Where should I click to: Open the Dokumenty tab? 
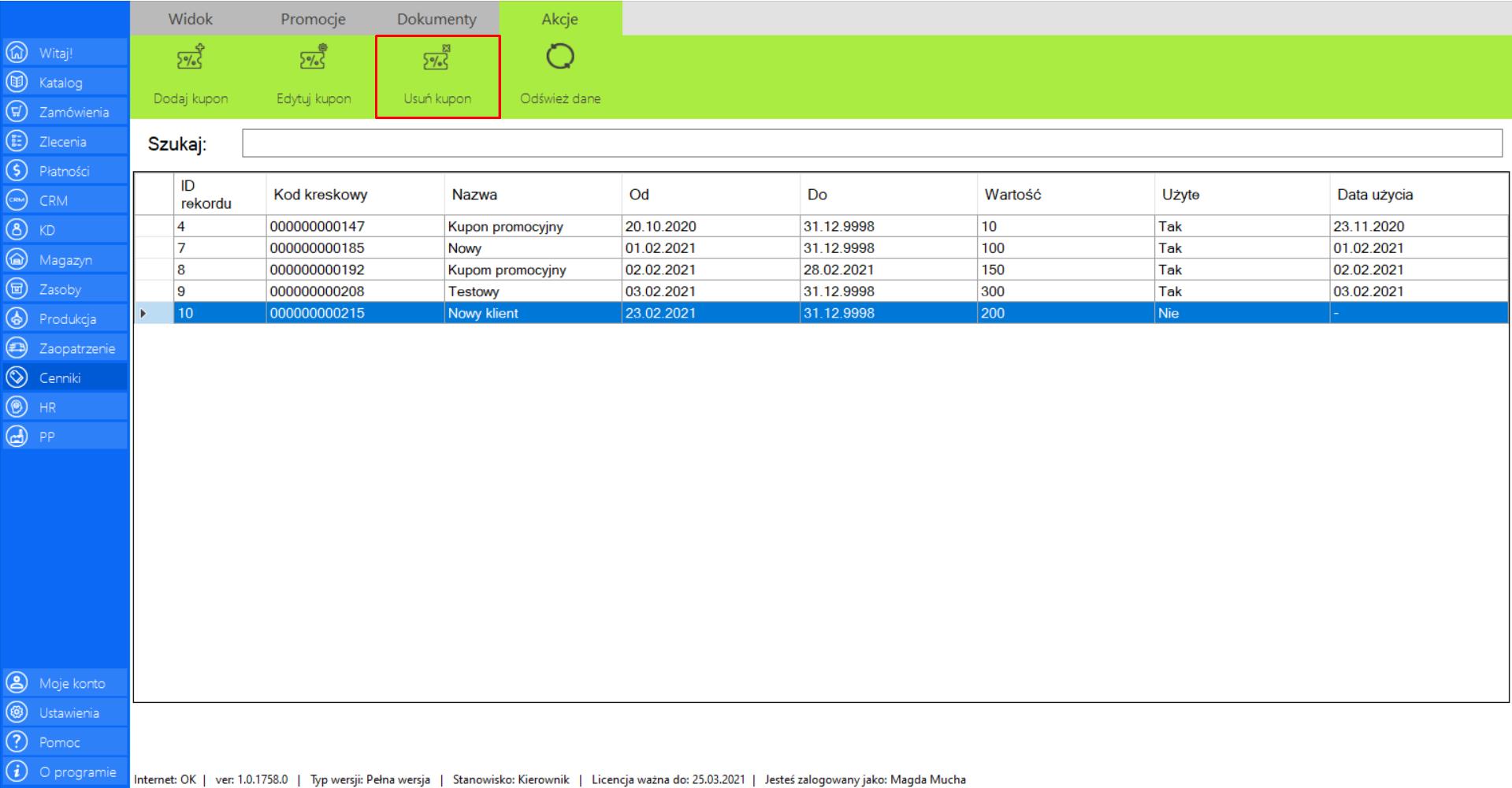pyautogui.click(x=437, y=19)
